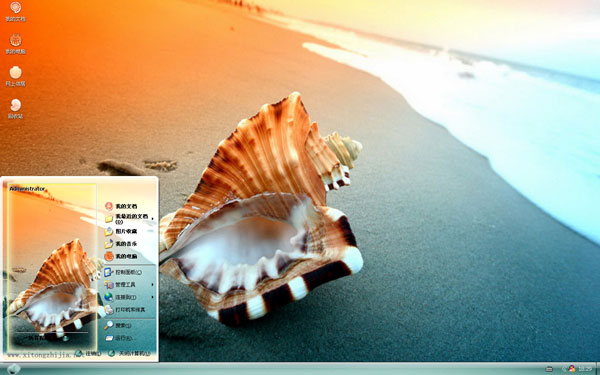Expand the 我最近的文档 submenu arrow
Viewport: 600px width, 375px height.
point(153,218)
